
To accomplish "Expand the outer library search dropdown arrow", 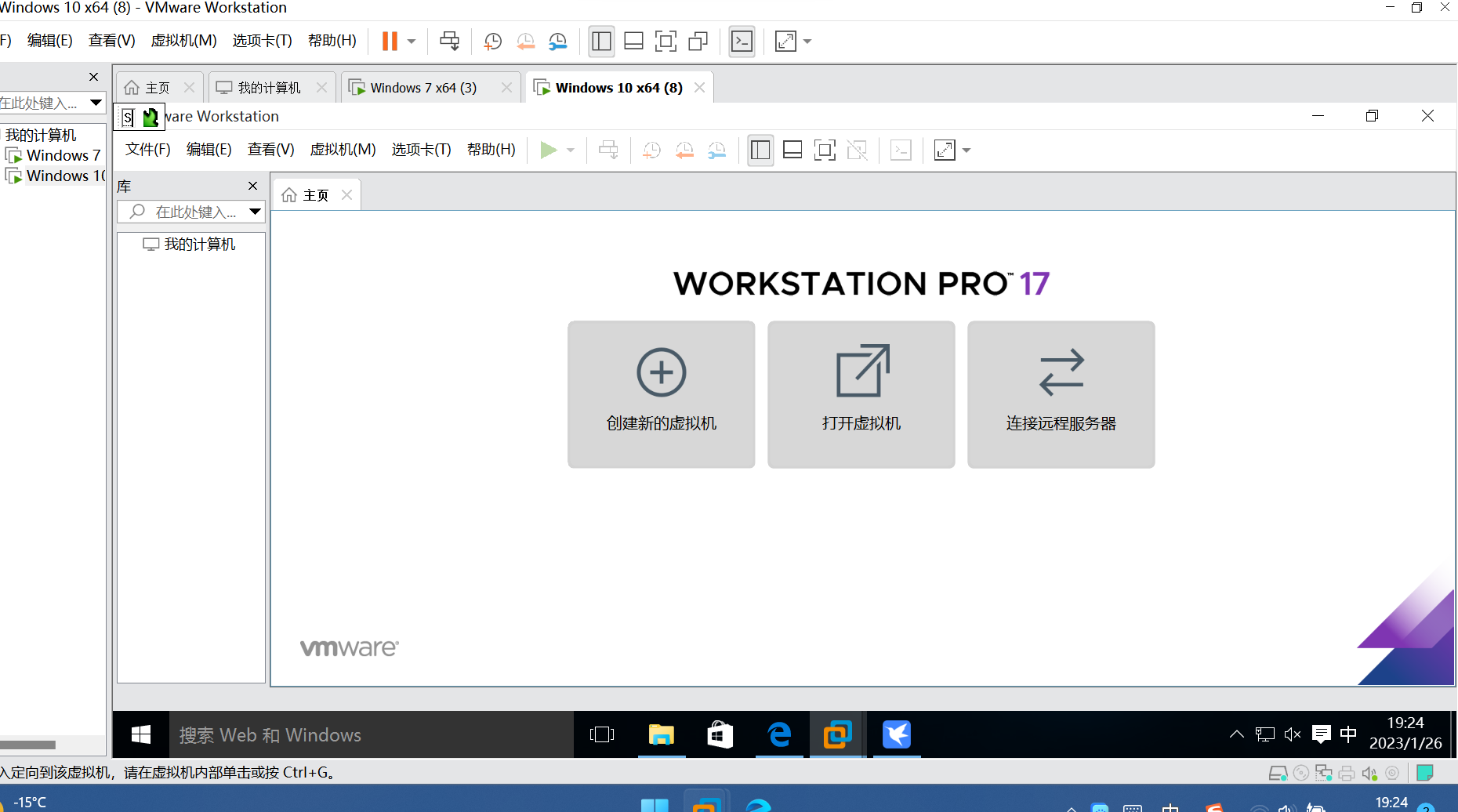I will click(96, 103).
